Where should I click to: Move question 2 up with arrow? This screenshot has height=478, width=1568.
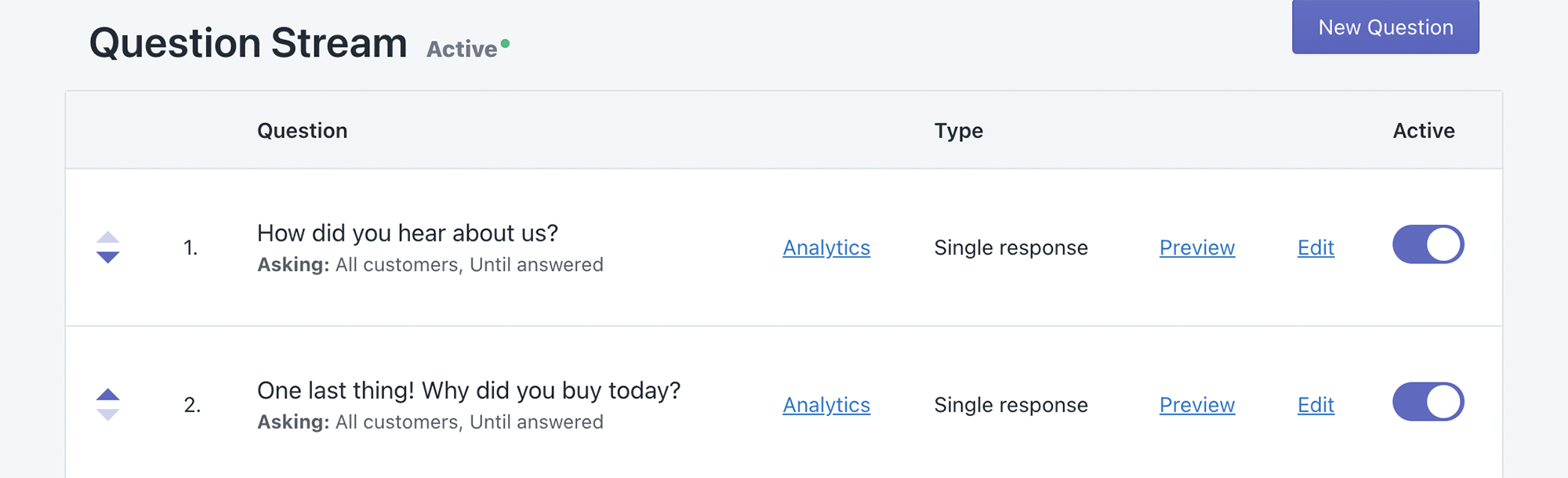pos(107,394)
